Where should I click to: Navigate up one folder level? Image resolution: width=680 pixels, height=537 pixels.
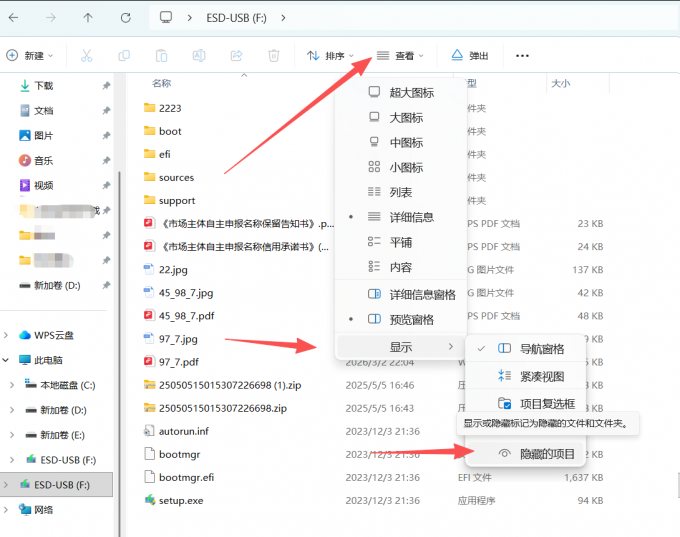click(x=88, y=18)
